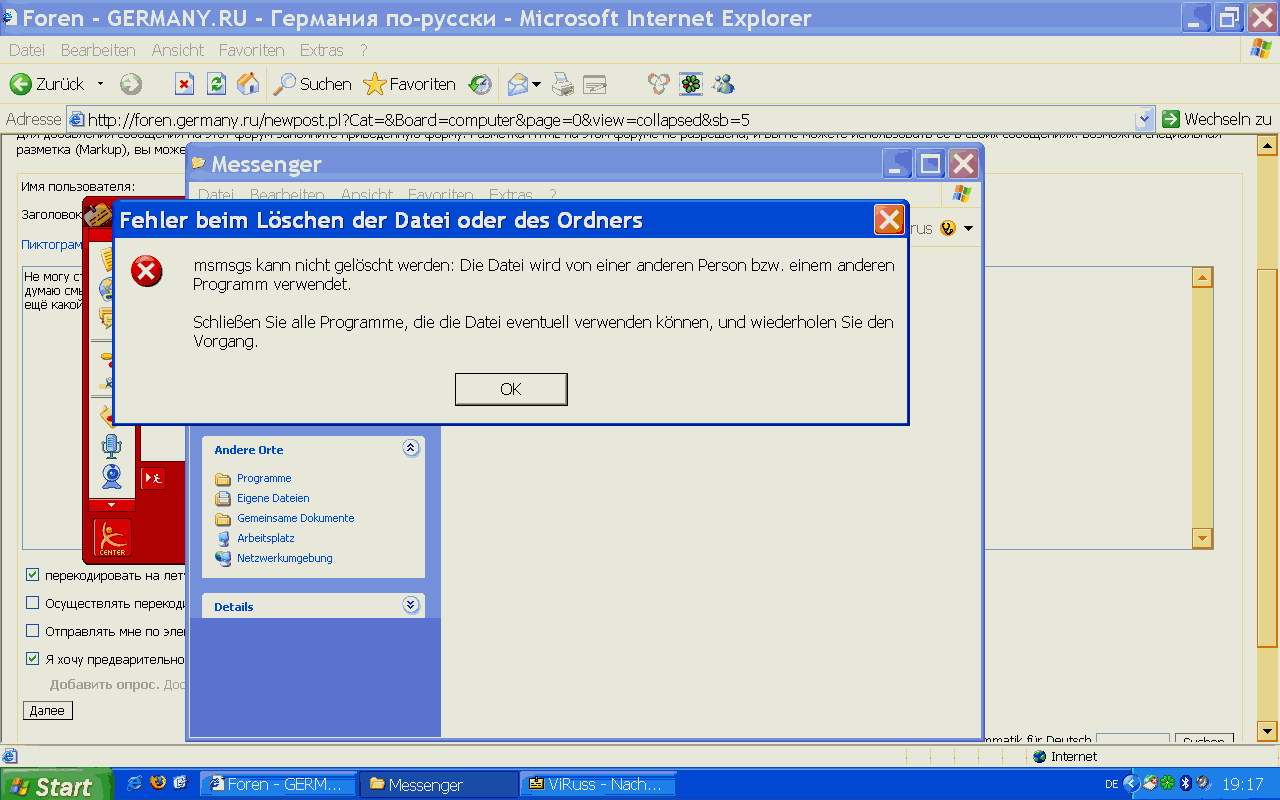Switch to Foren - GERM... taskbar button
1280x800 pixels.
[x=279, y=785]
